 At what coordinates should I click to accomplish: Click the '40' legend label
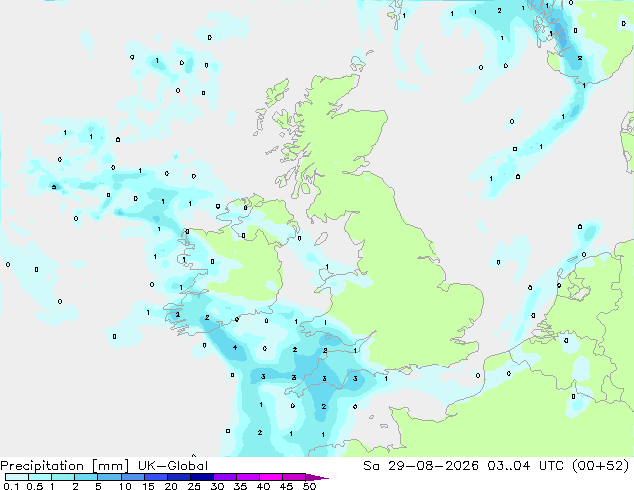coord(263,486)
